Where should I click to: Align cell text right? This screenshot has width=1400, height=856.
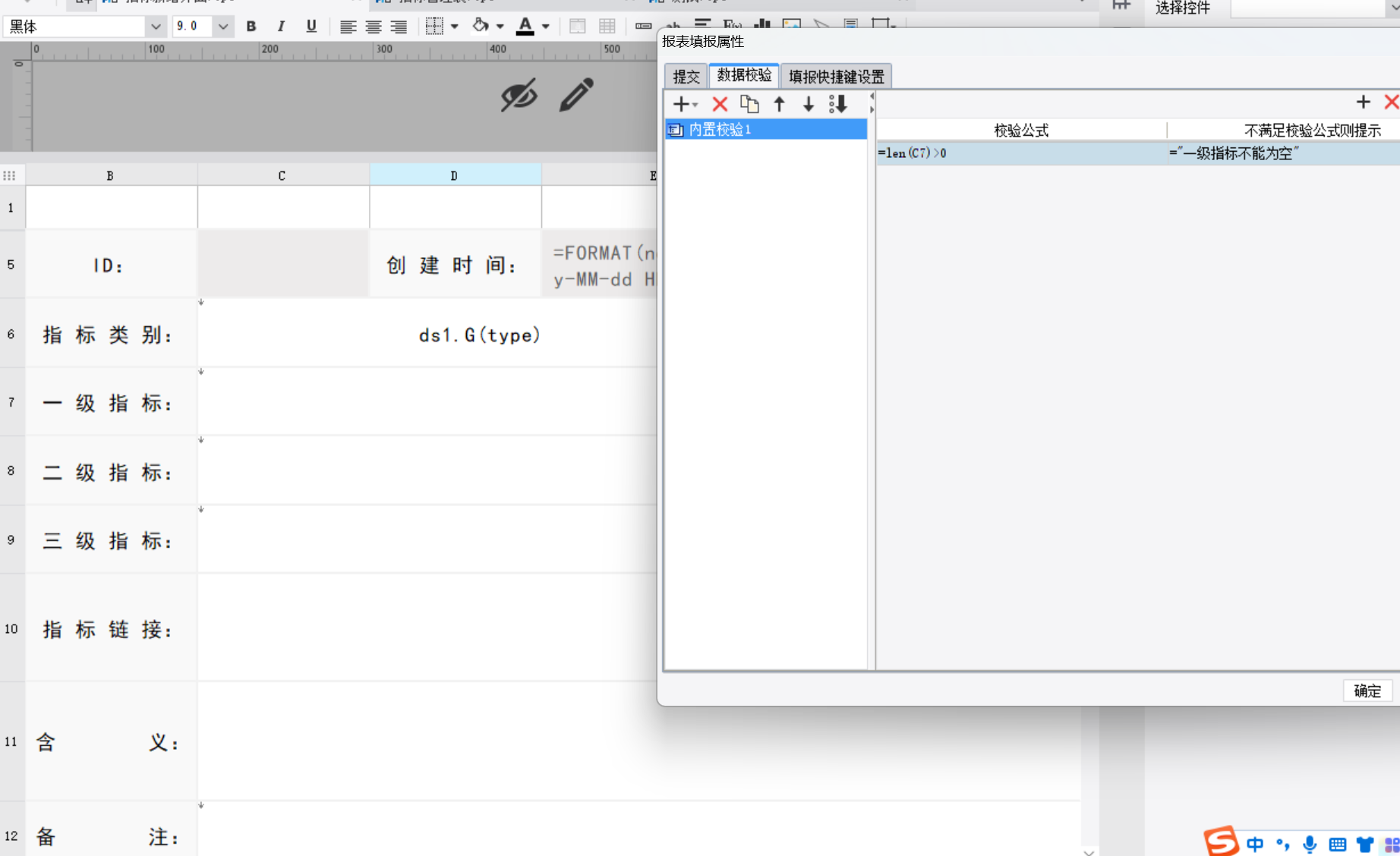[399, 27]
